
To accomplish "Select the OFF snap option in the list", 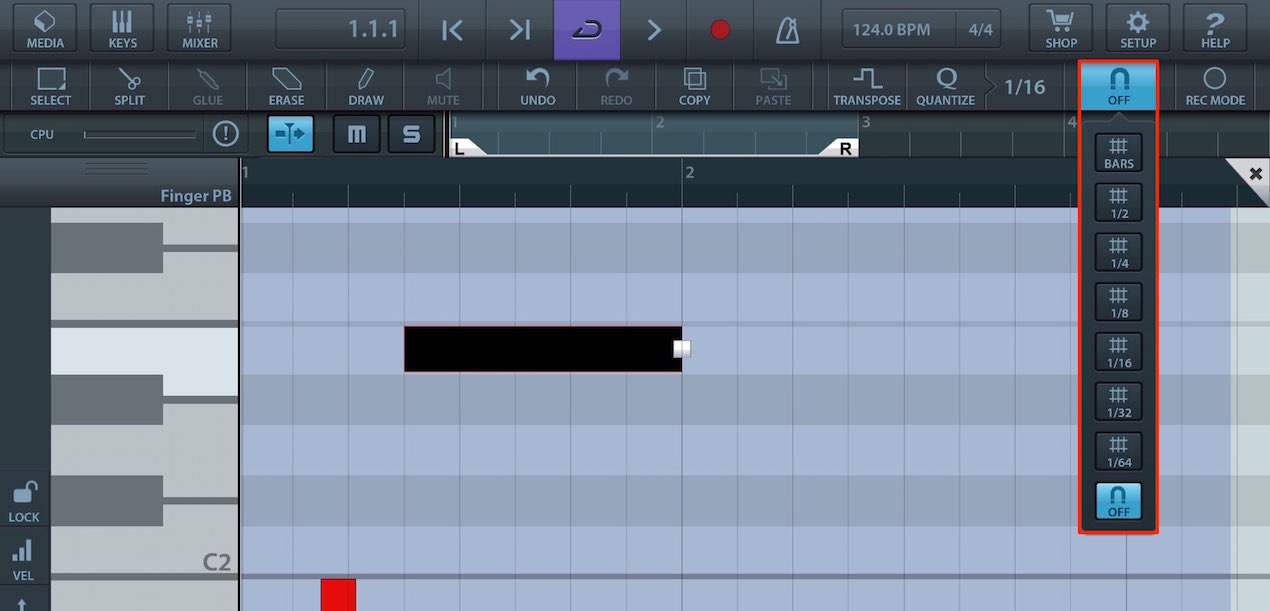I will tap(1118, 501).
